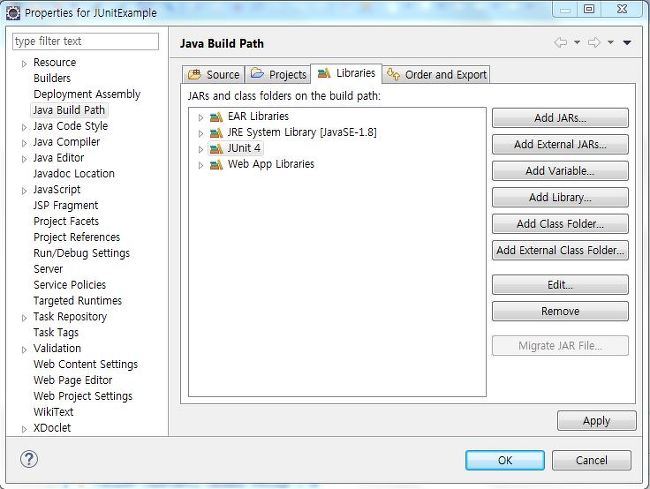Viewport: 650px width, 489px height.
Task: Expand the EAR Libraries node
Action: point(201,118)
